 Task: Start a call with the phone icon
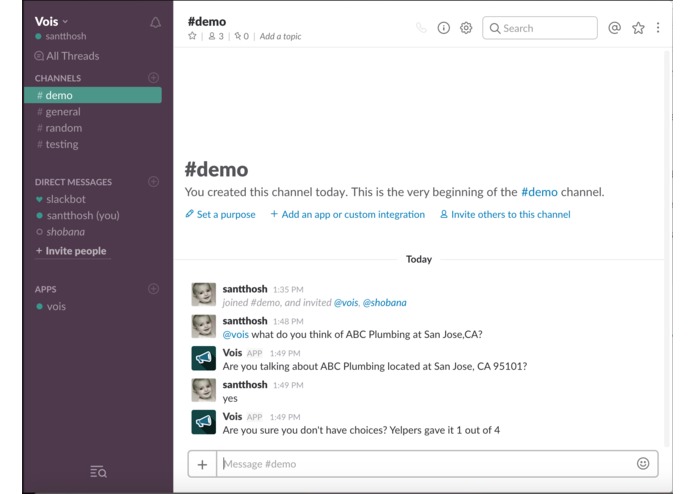421,28
